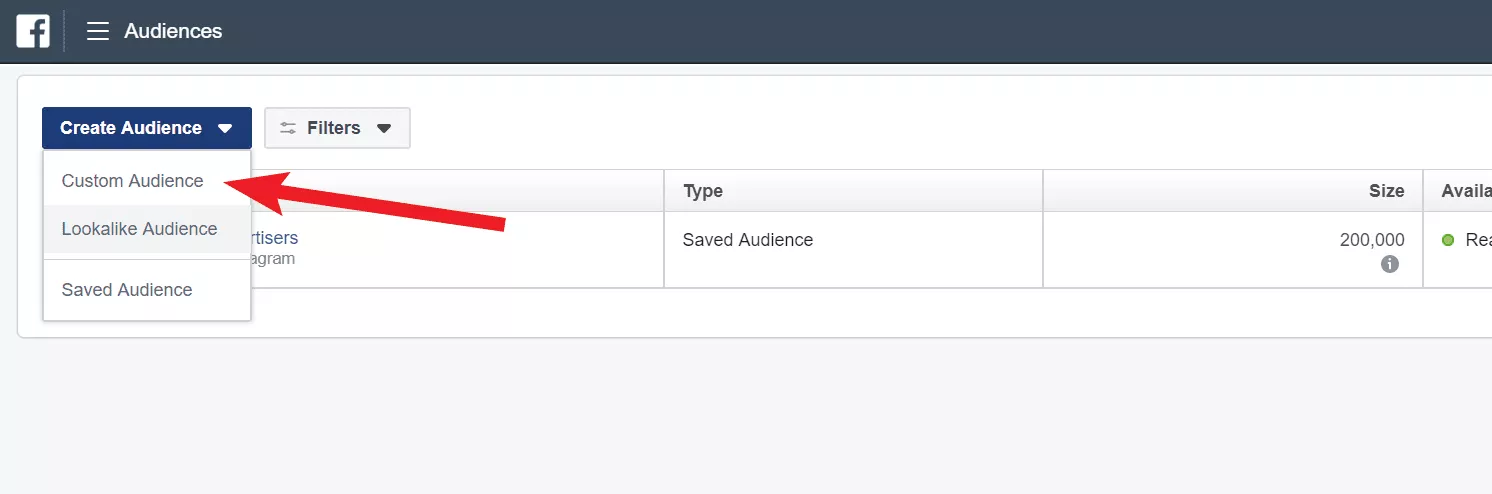The height and width of the screenshot is (494, 1492).
Task: Open the hamburger navigation menu
Action: 97,32
